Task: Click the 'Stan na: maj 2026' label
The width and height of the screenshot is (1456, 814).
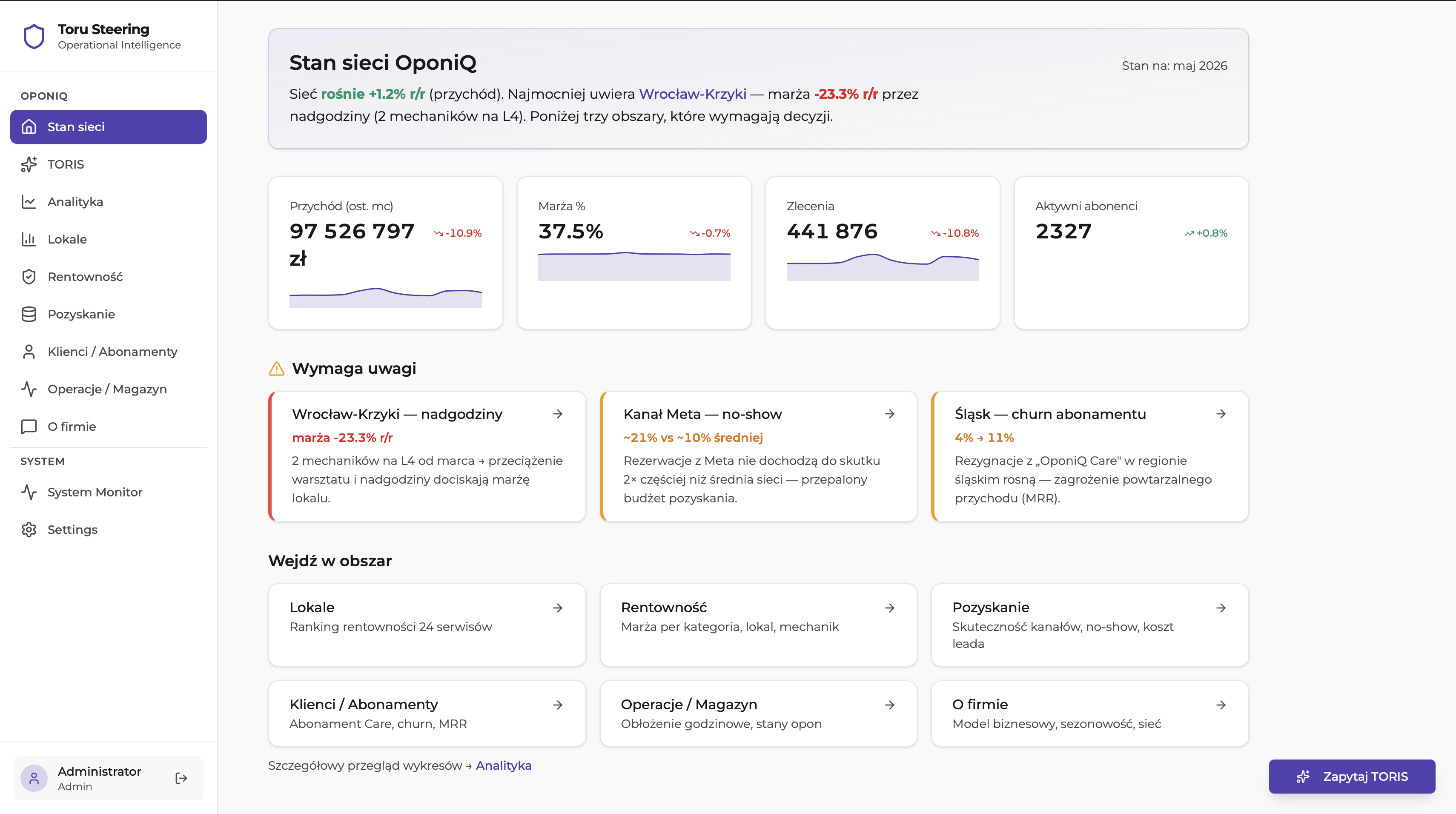Action: pos(1175,66)
